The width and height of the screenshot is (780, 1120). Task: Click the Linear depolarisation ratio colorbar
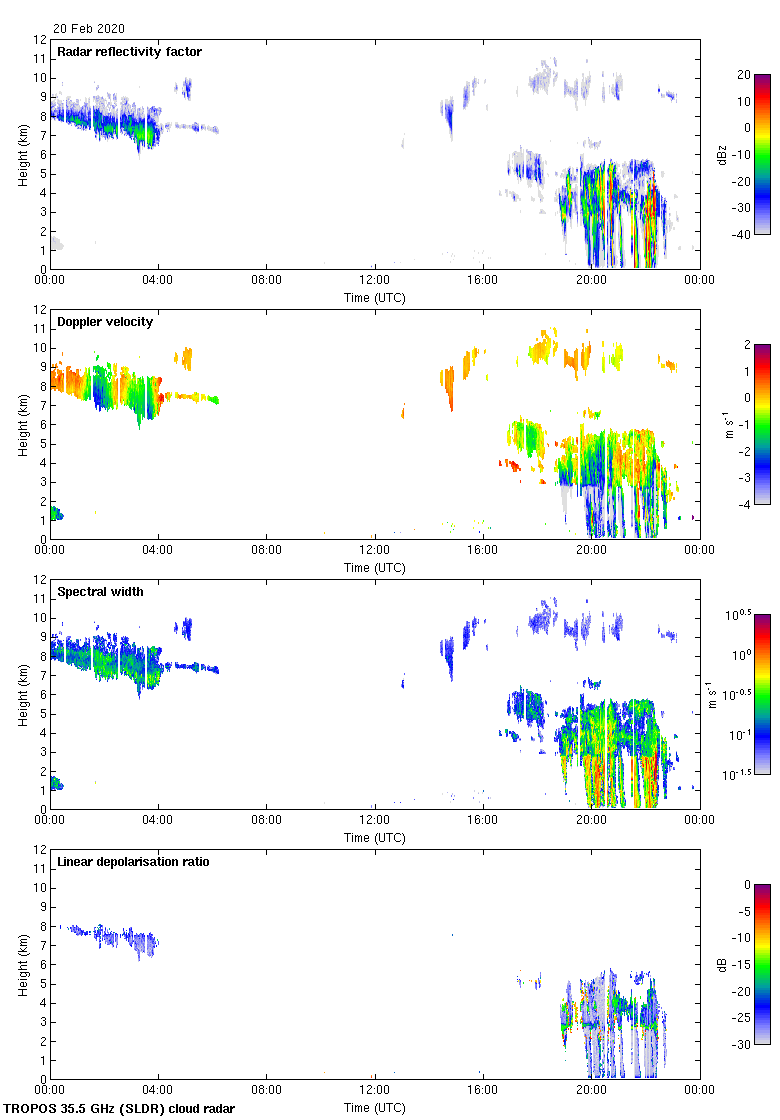click(762, 964)
